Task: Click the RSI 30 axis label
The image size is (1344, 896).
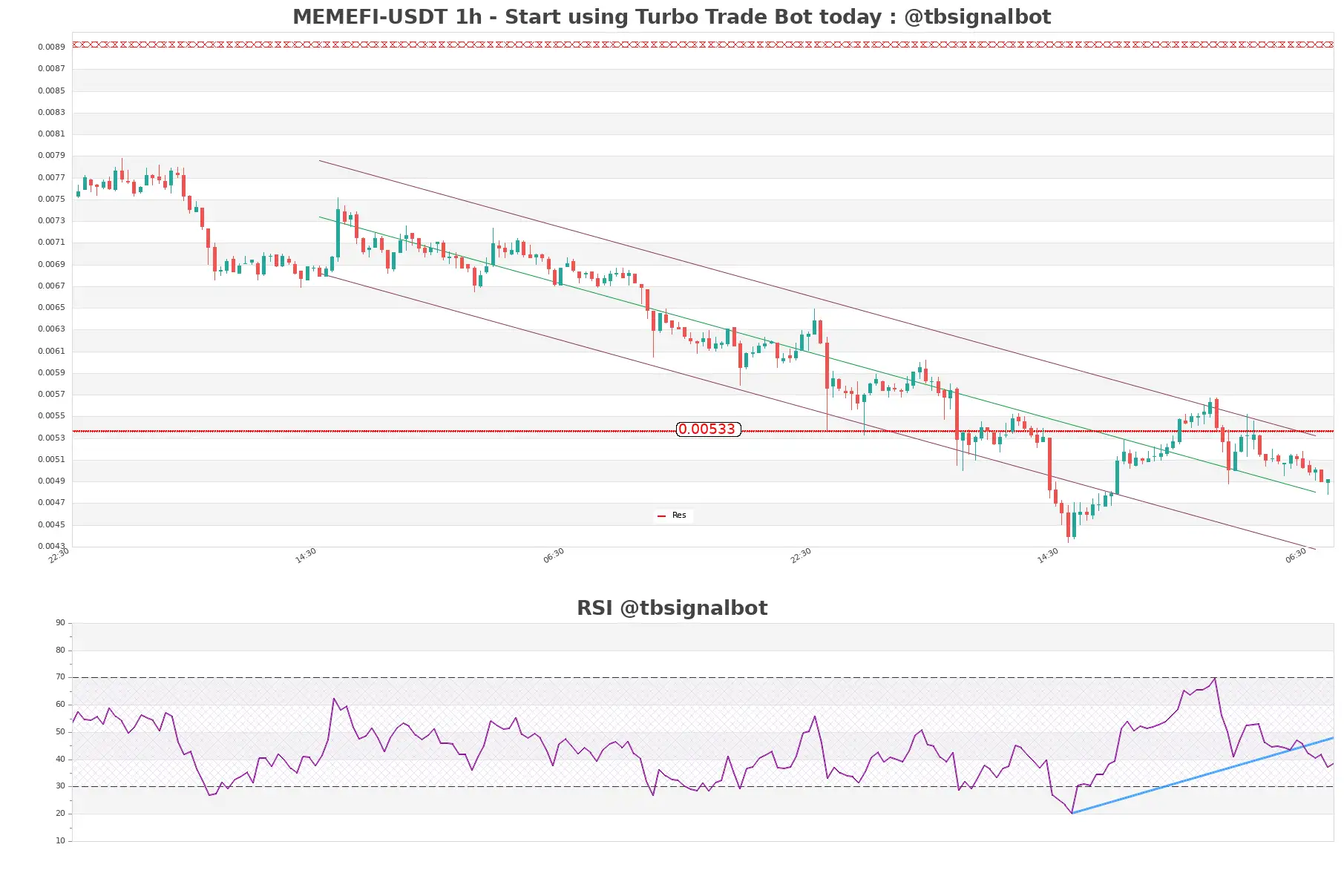Action: point(60,786)
